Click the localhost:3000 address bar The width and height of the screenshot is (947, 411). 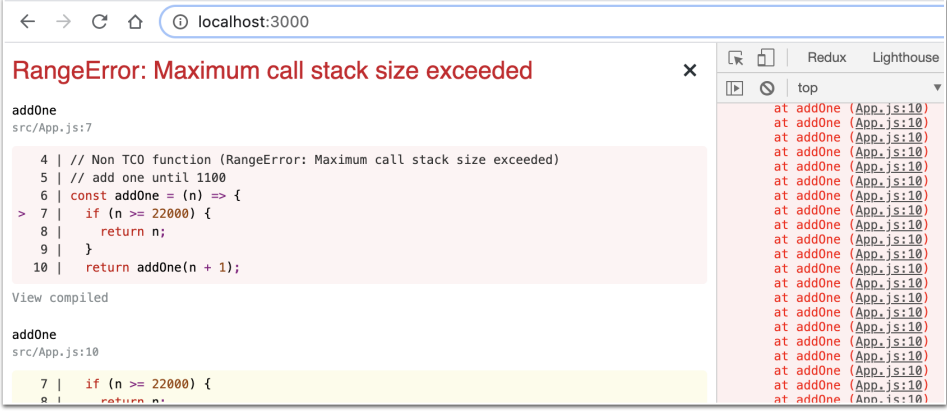(553, 22)
